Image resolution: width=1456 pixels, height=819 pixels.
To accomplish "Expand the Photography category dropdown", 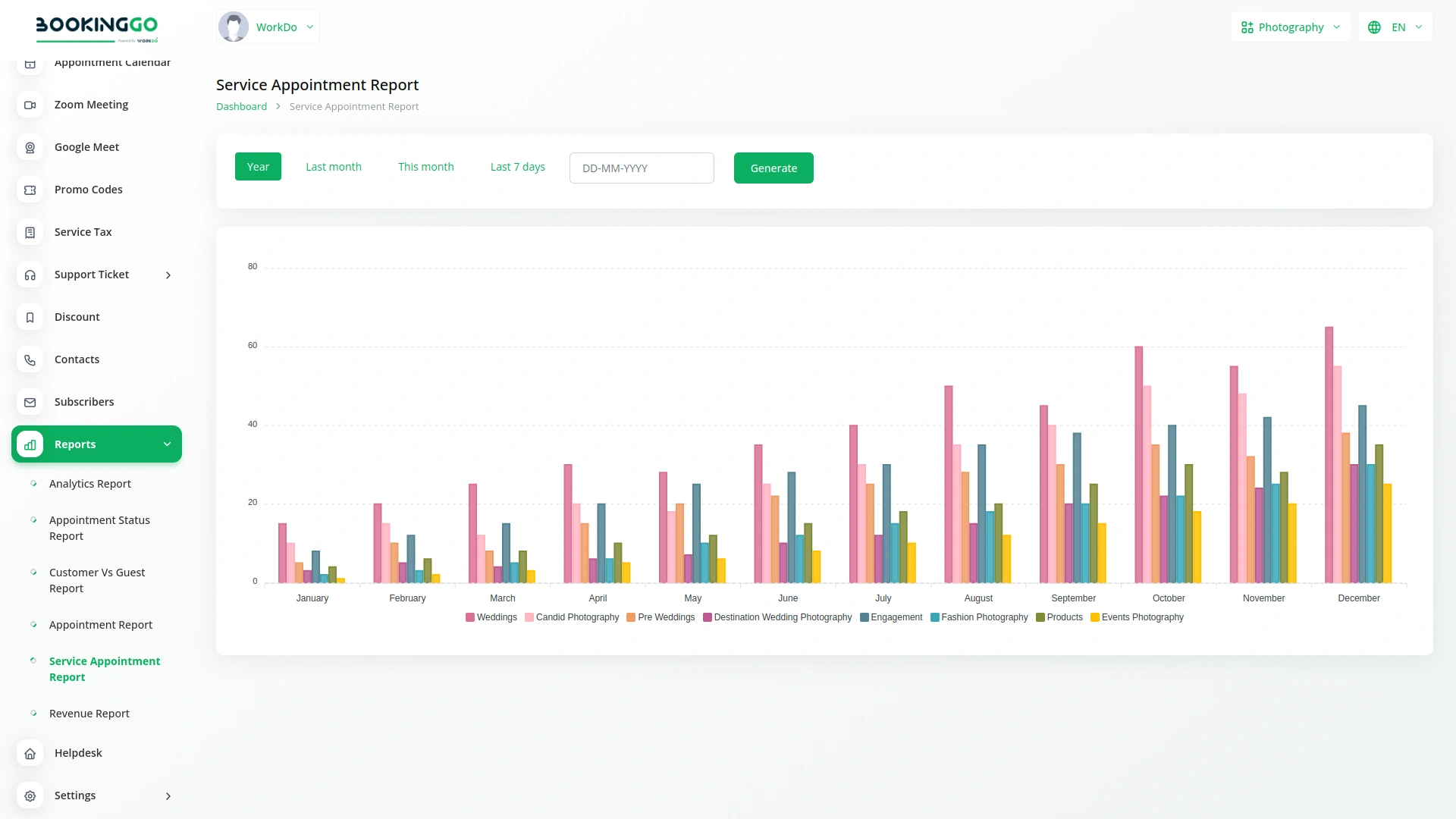I will (x=1289, y=27).
